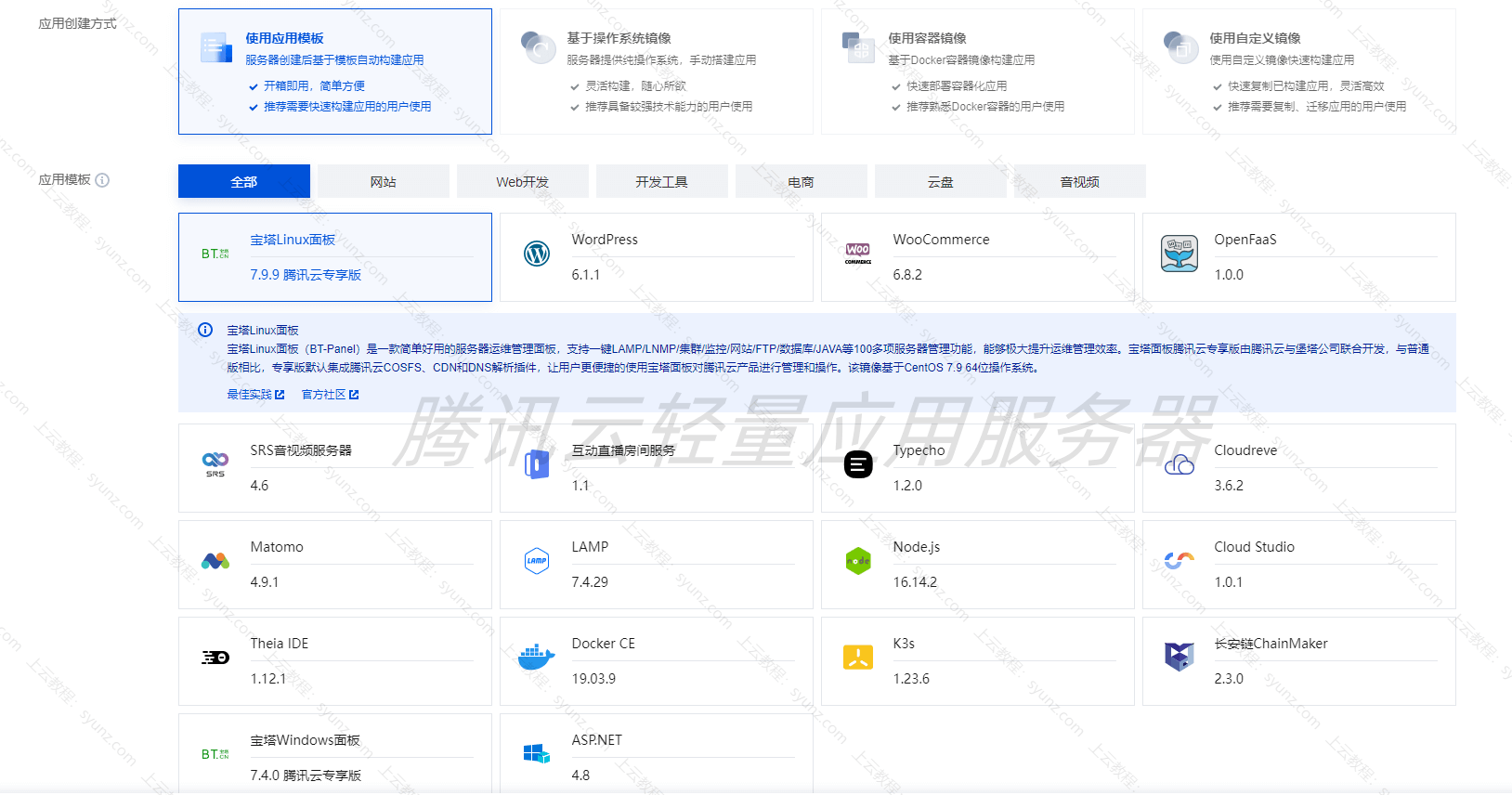Switch to the 电商 tab
This screenshot has width=1512, height=795.
[x=802, y=181]
